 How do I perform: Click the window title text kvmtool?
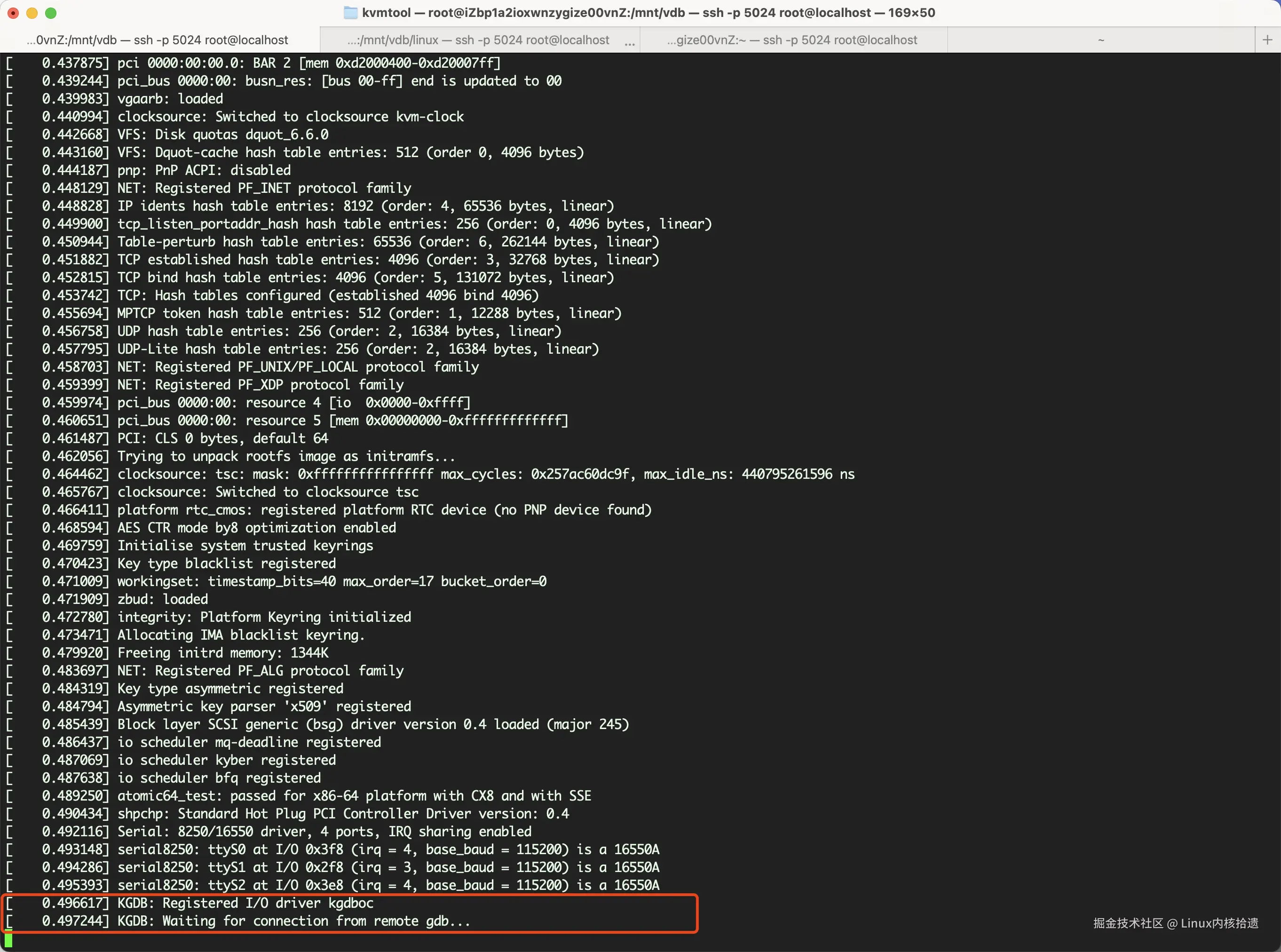click(x=386, y=13)
